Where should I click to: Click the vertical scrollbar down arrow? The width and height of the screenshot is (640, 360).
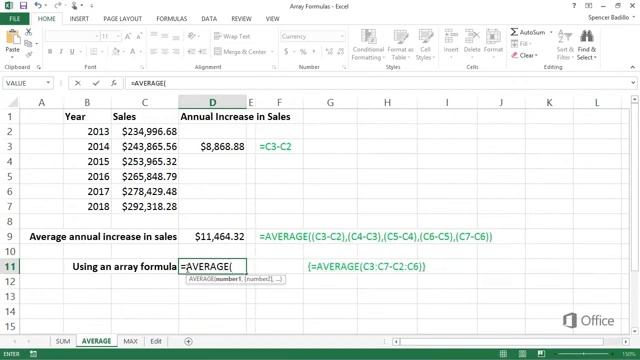(634, 331)
